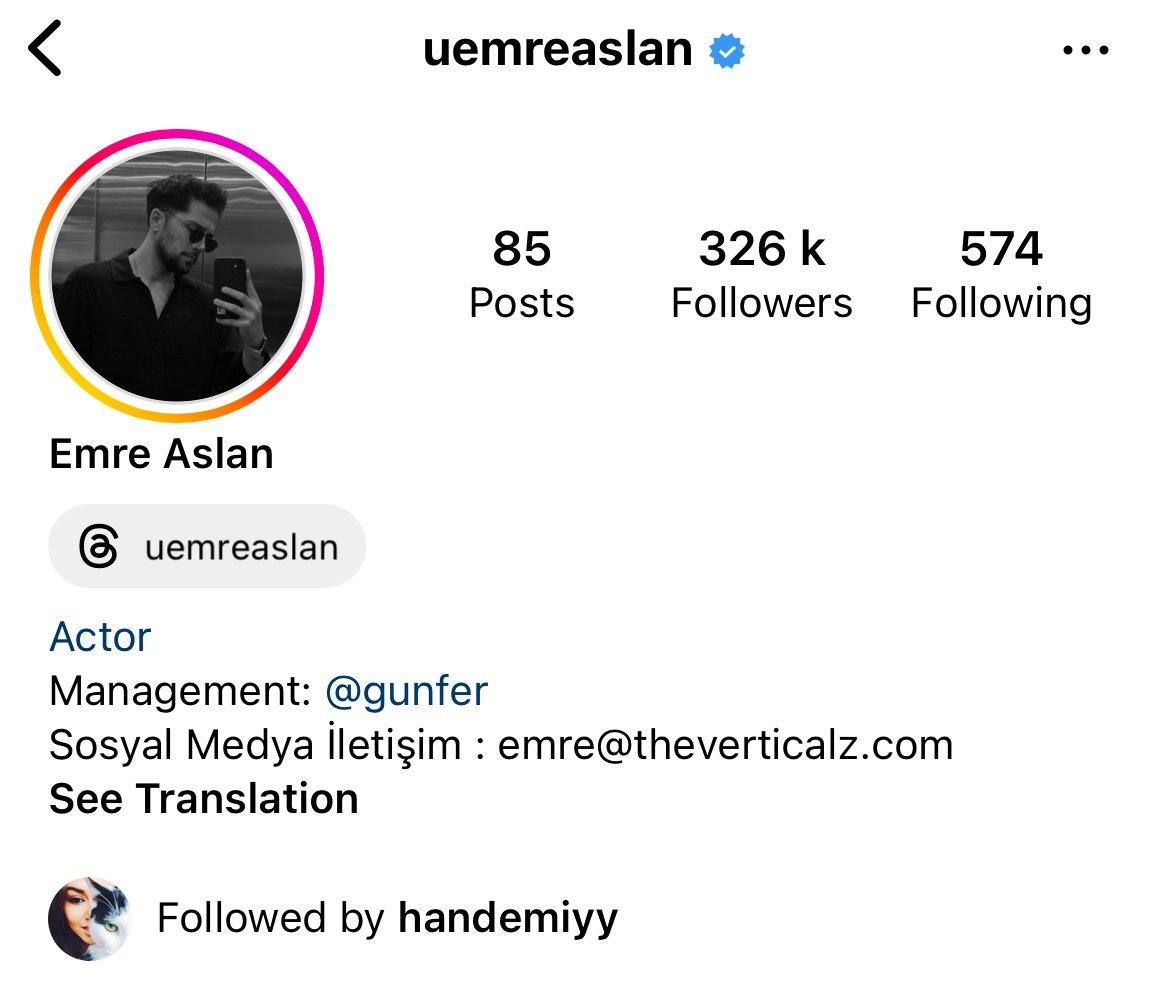Tap the blue verified badge
Image resolution: width=1170 pixels, height=989 pixels.
coord(726,51)
